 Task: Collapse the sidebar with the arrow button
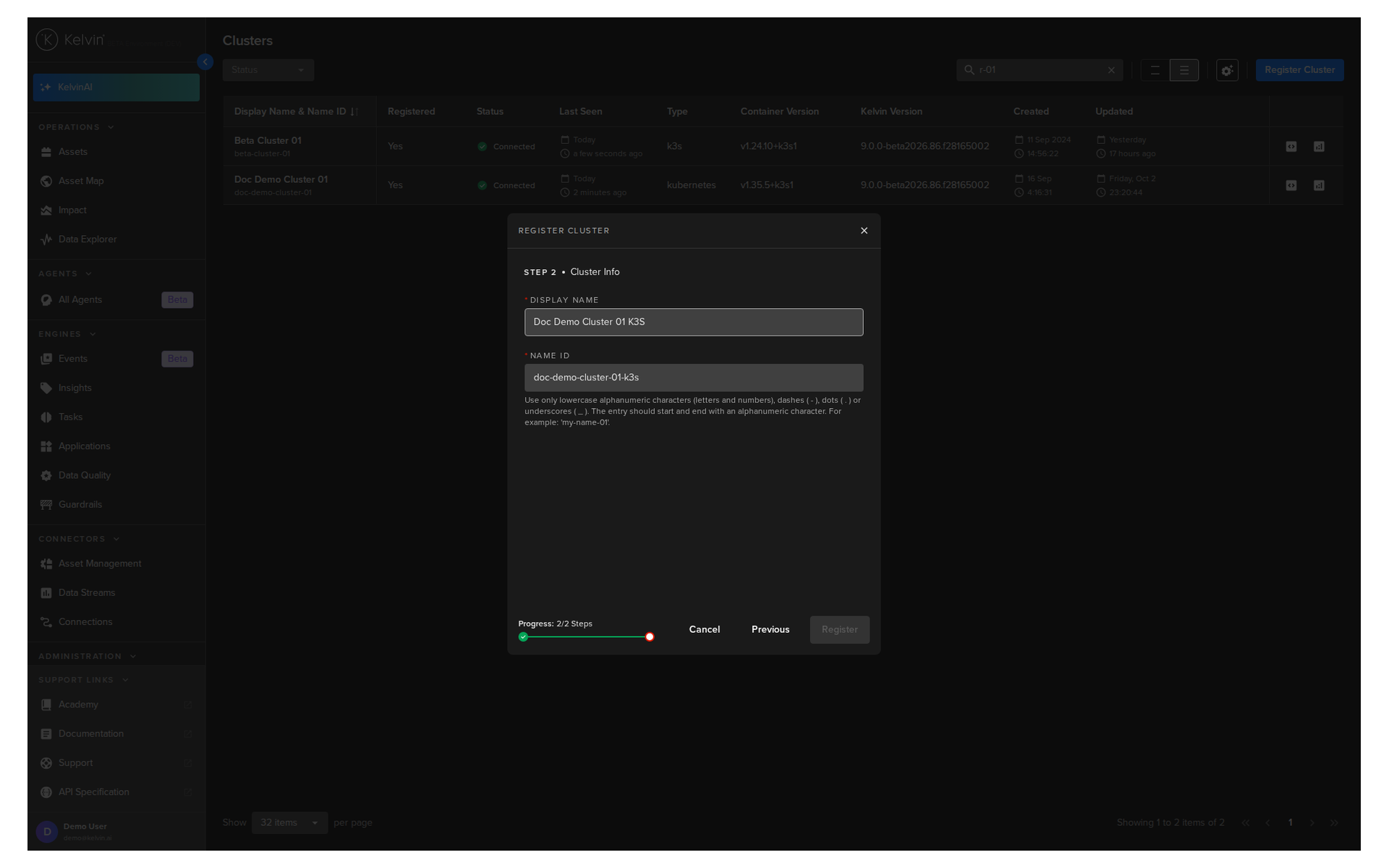pyautogui.click(x=205, y=62)
